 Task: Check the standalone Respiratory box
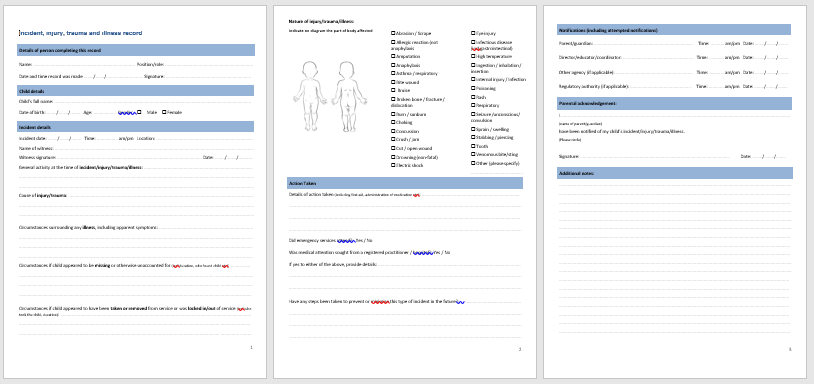473,105
